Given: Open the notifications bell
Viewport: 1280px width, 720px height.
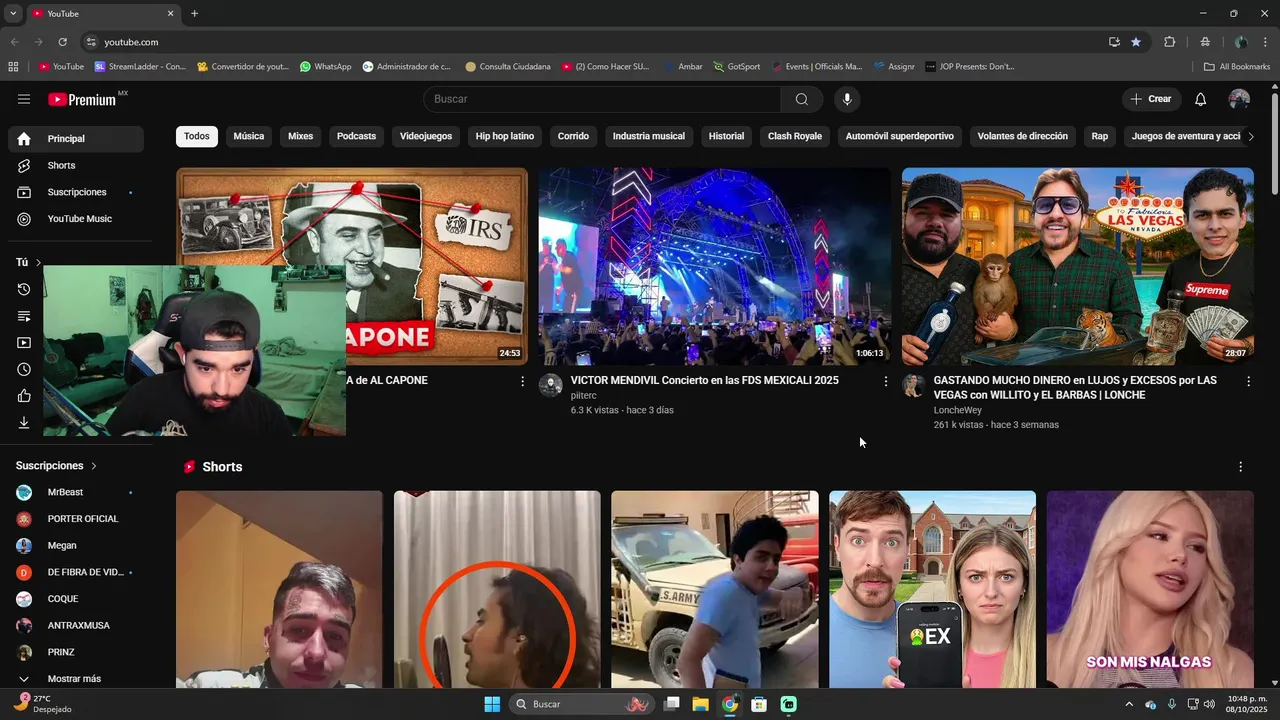Looking at the screenshot, I should (1201, 99).
